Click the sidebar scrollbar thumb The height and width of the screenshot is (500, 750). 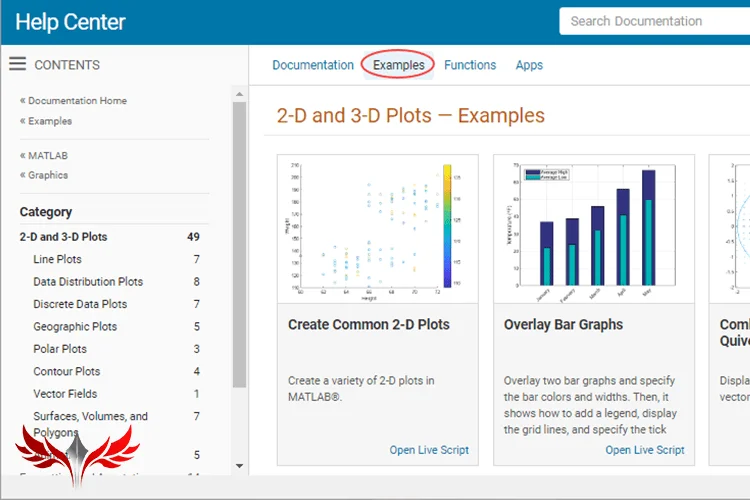pyautogui.click(x=240, y=244)
